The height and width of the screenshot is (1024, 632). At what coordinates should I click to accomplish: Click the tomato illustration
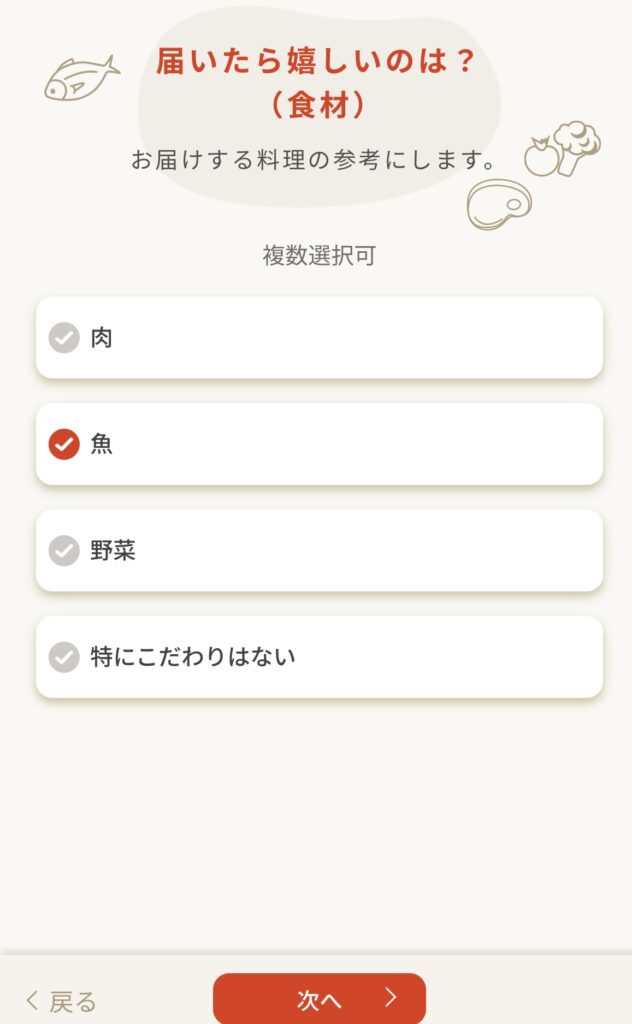541,157
